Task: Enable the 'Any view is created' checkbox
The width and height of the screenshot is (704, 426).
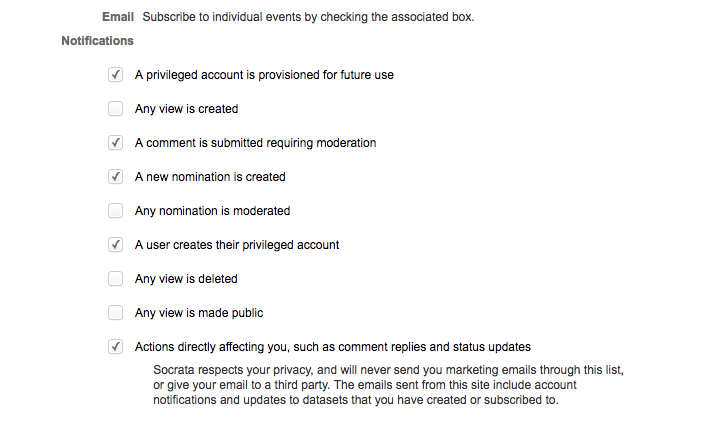Action: point(115,109)
